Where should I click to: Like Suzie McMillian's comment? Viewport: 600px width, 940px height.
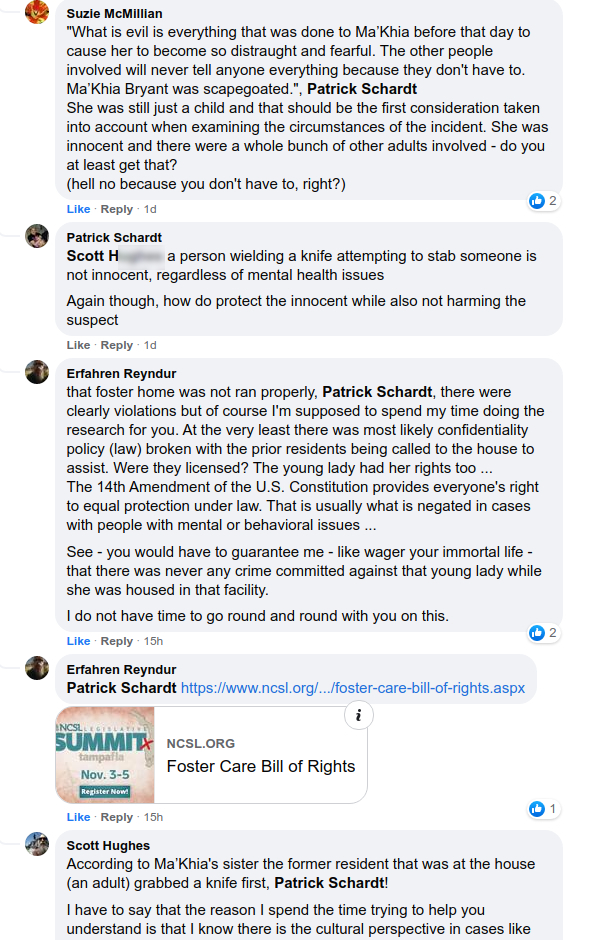78,209
